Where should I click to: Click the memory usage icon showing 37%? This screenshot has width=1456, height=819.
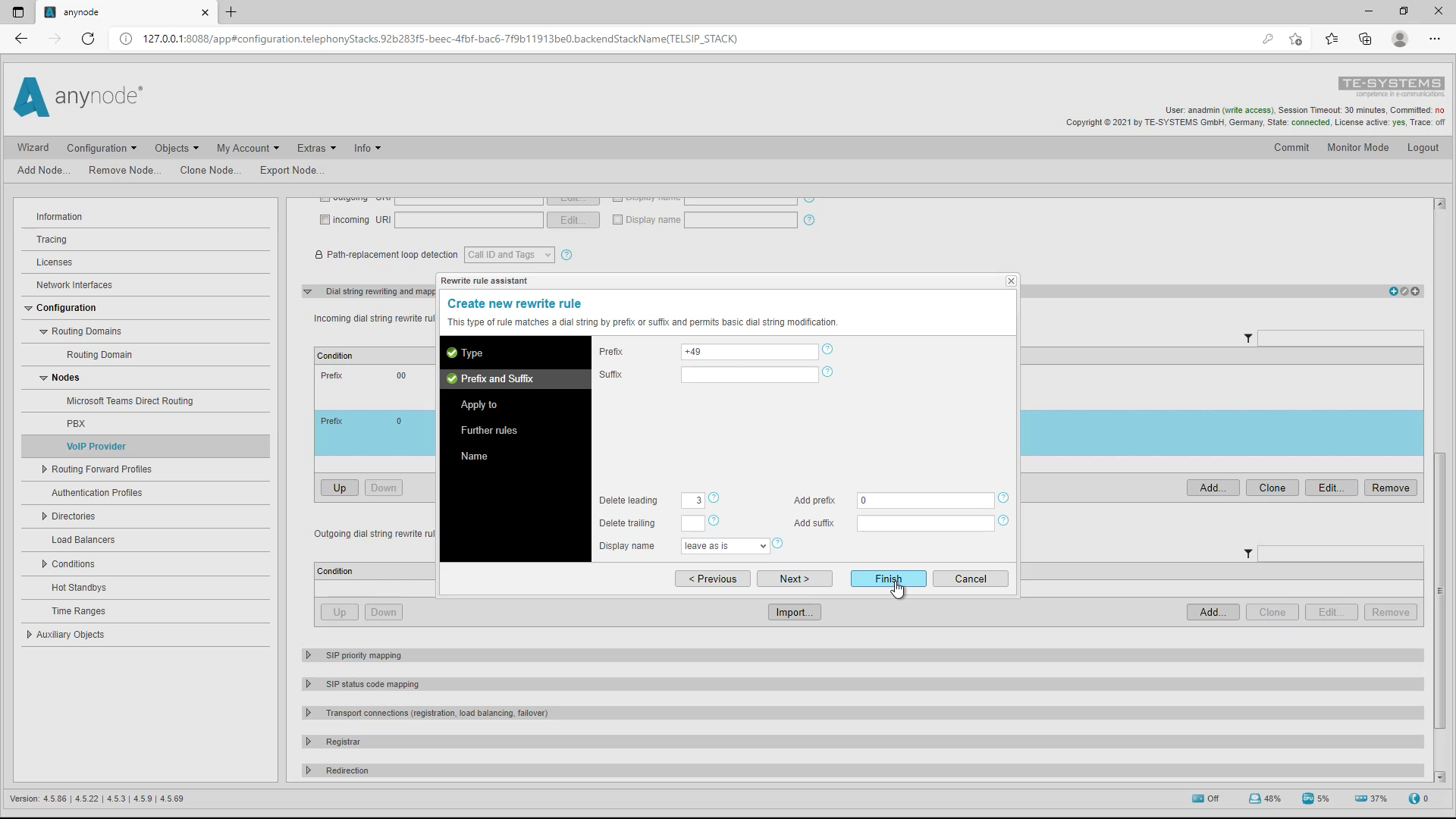click(1361, 799)
